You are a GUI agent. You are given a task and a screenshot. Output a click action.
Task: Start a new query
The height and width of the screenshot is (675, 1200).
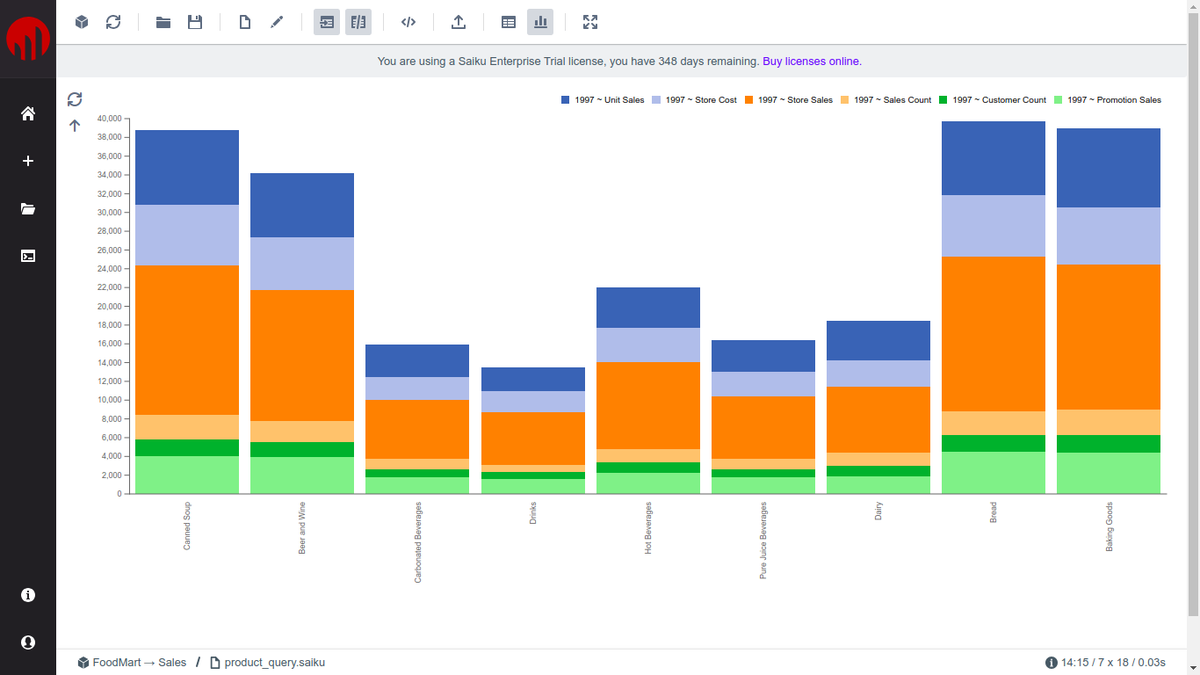[x=244, y=21]
